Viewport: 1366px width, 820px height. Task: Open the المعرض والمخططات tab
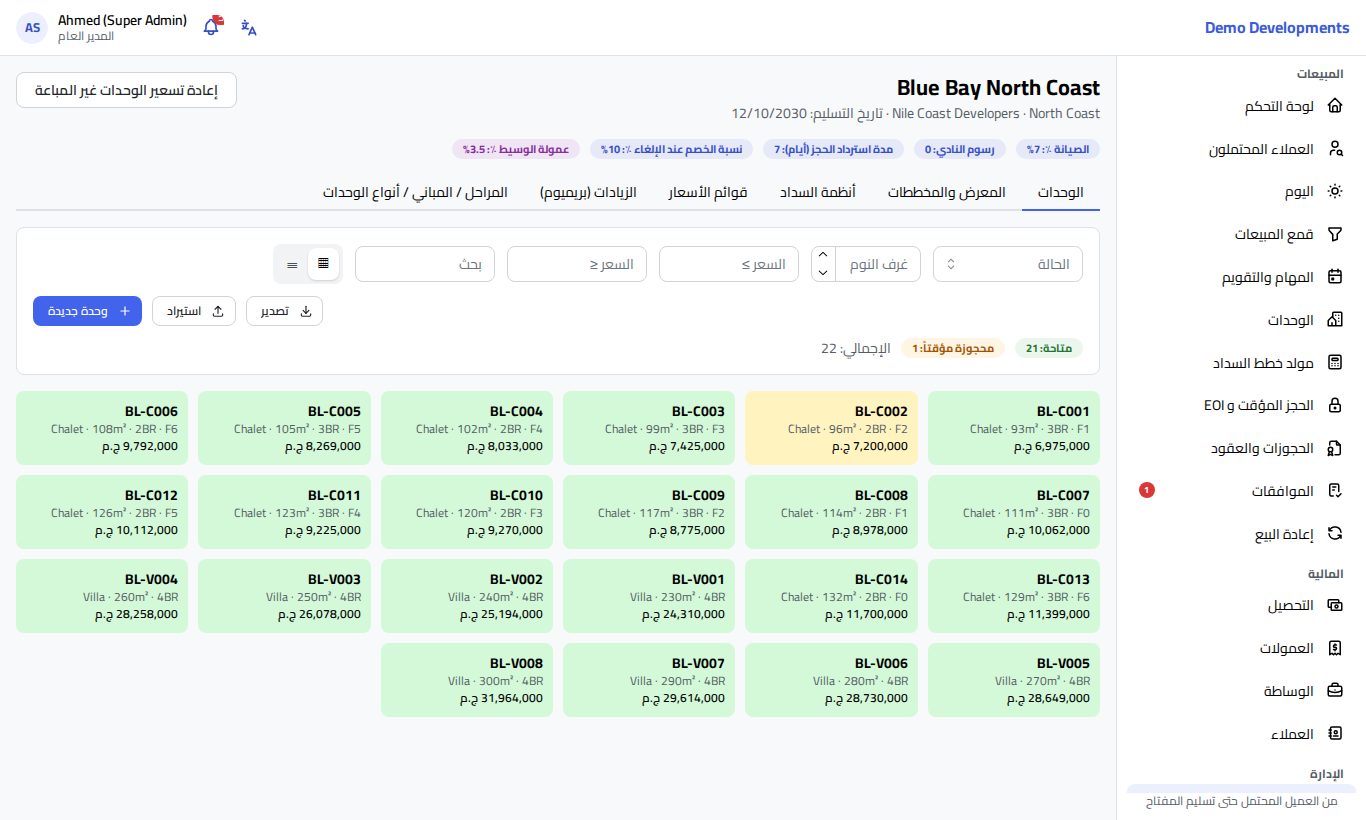click(x=947, y=192)
